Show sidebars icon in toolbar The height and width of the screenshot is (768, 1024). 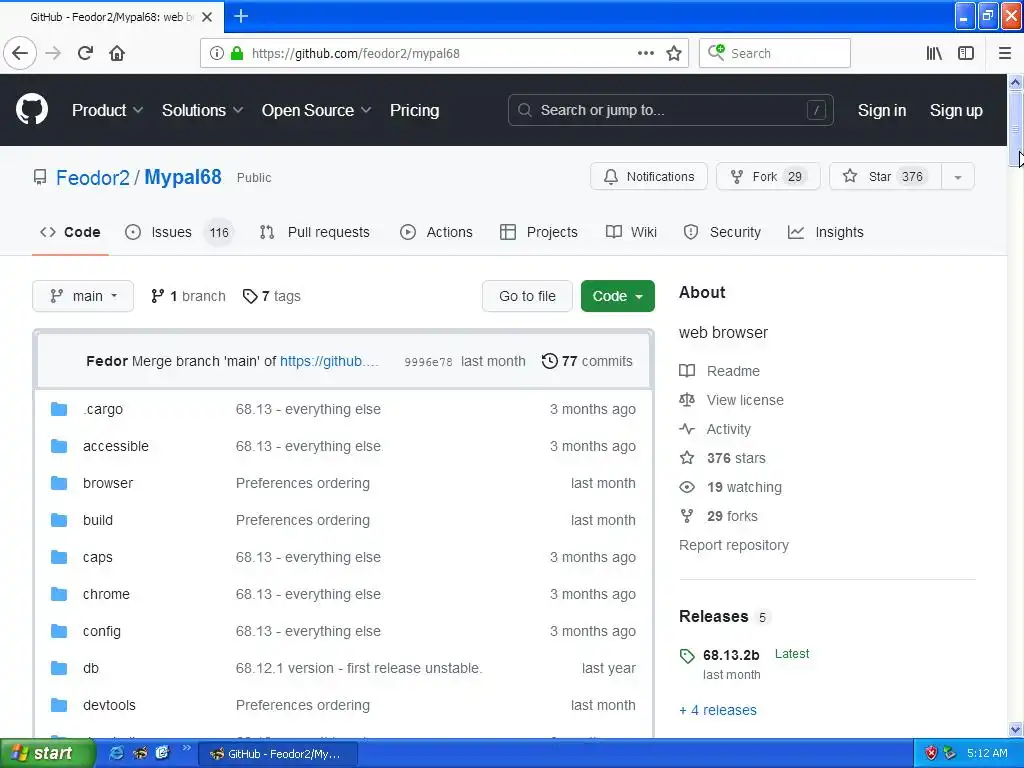[x=966, y=53]
